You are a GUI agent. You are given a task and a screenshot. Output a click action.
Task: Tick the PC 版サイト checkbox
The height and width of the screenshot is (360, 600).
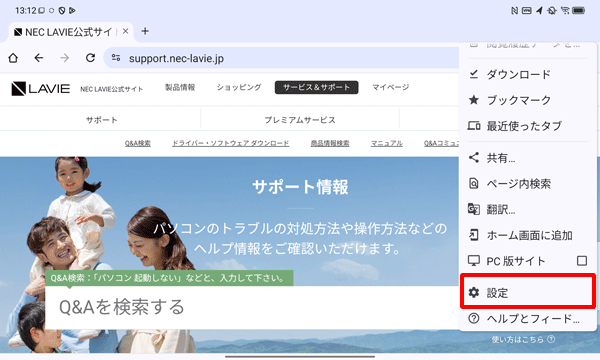click(582, 261)
